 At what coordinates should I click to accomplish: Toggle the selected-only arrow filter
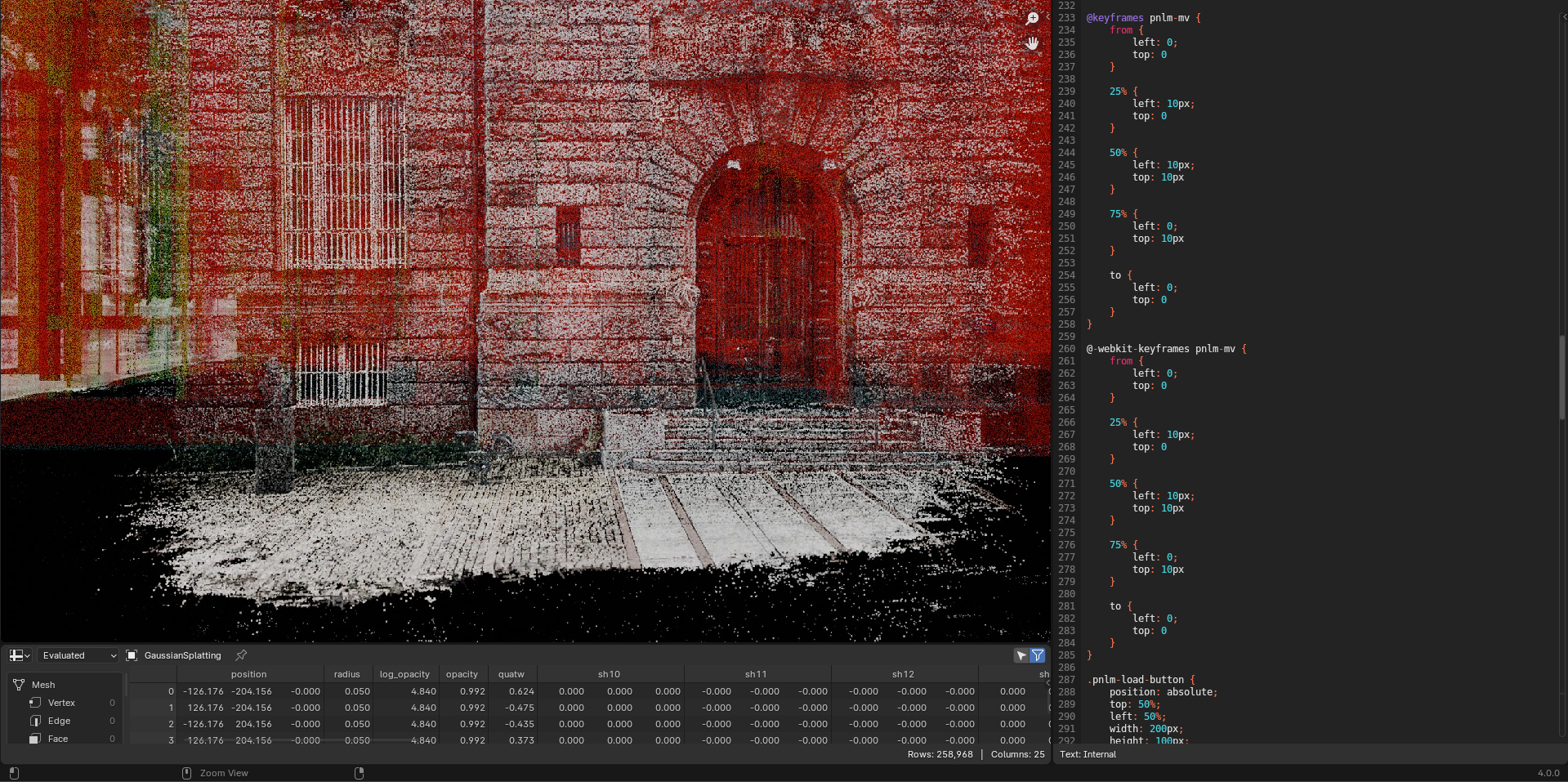pos(1021,655)
